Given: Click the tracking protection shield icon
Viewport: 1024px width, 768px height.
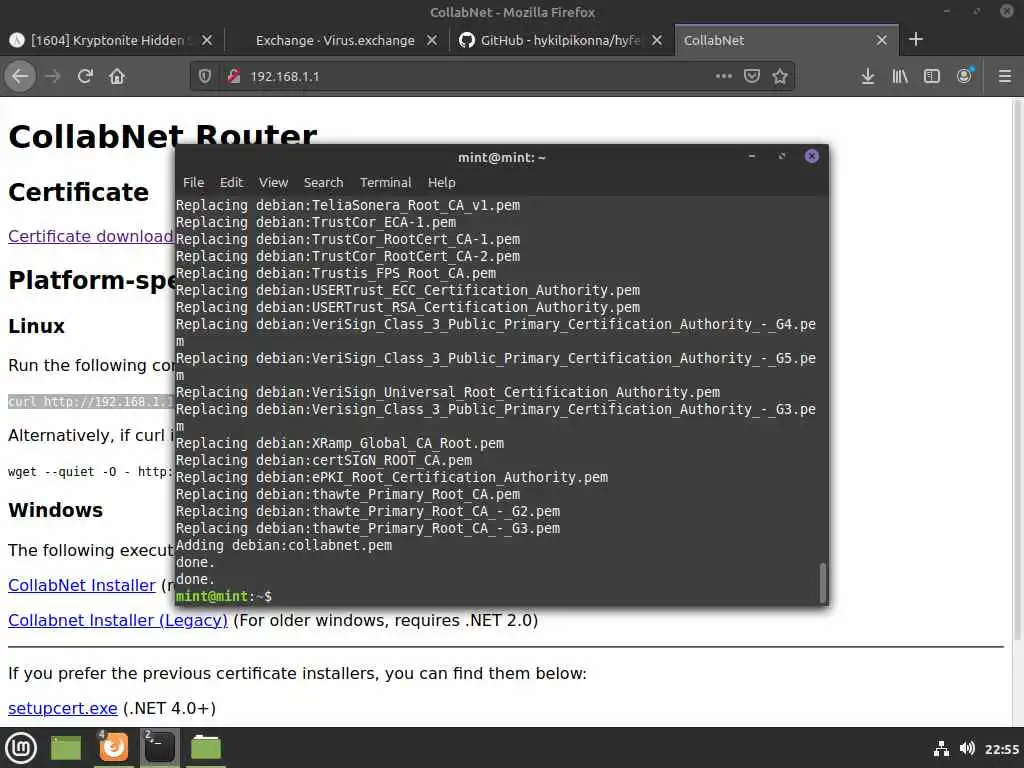Looking at the screenshot, I should point(205,76).
